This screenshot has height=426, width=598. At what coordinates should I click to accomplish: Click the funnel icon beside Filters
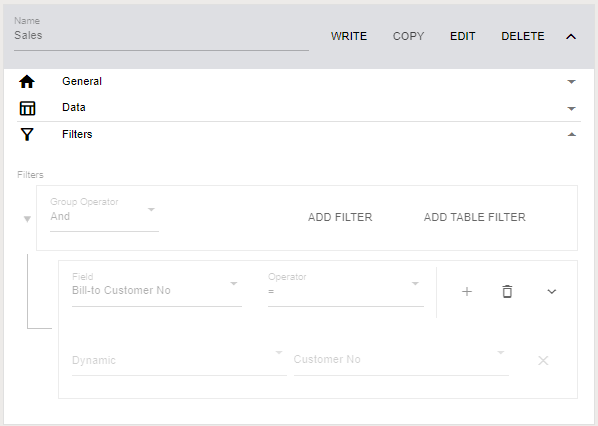click(x=27, y=135)
